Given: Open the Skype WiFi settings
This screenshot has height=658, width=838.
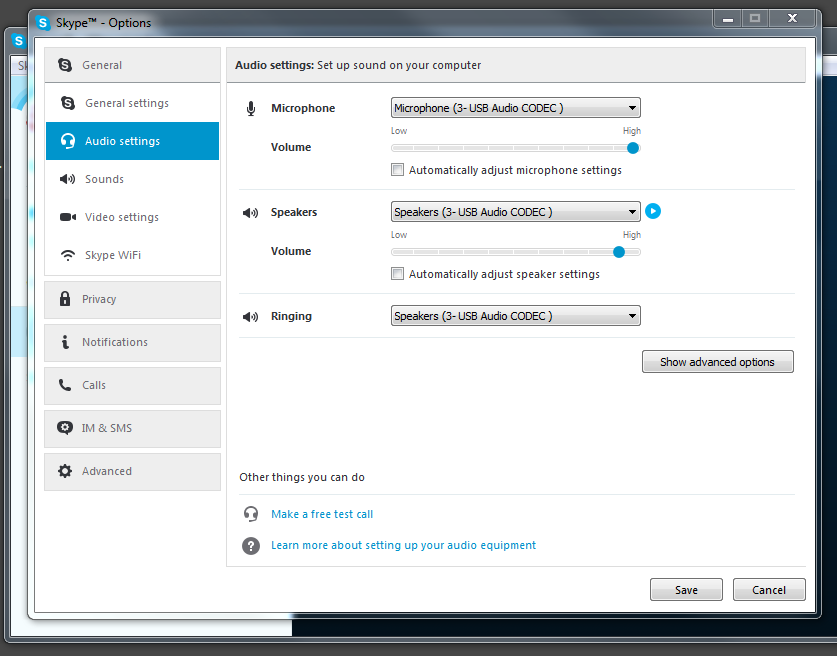Looking at the screenshot, I should tap(133, 255).
